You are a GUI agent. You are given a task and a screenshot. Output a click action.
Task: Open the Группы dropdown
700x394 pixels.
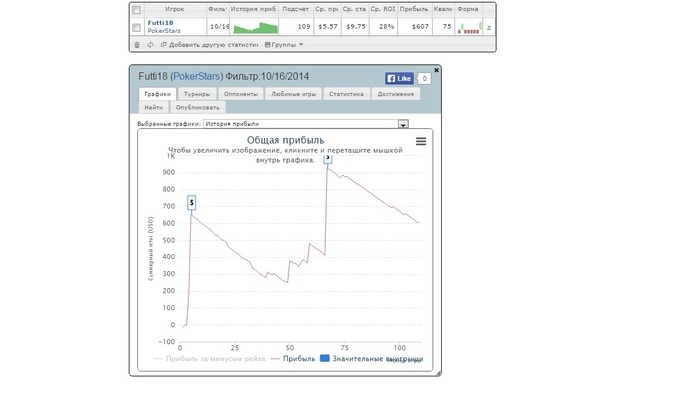click(284, 45)
